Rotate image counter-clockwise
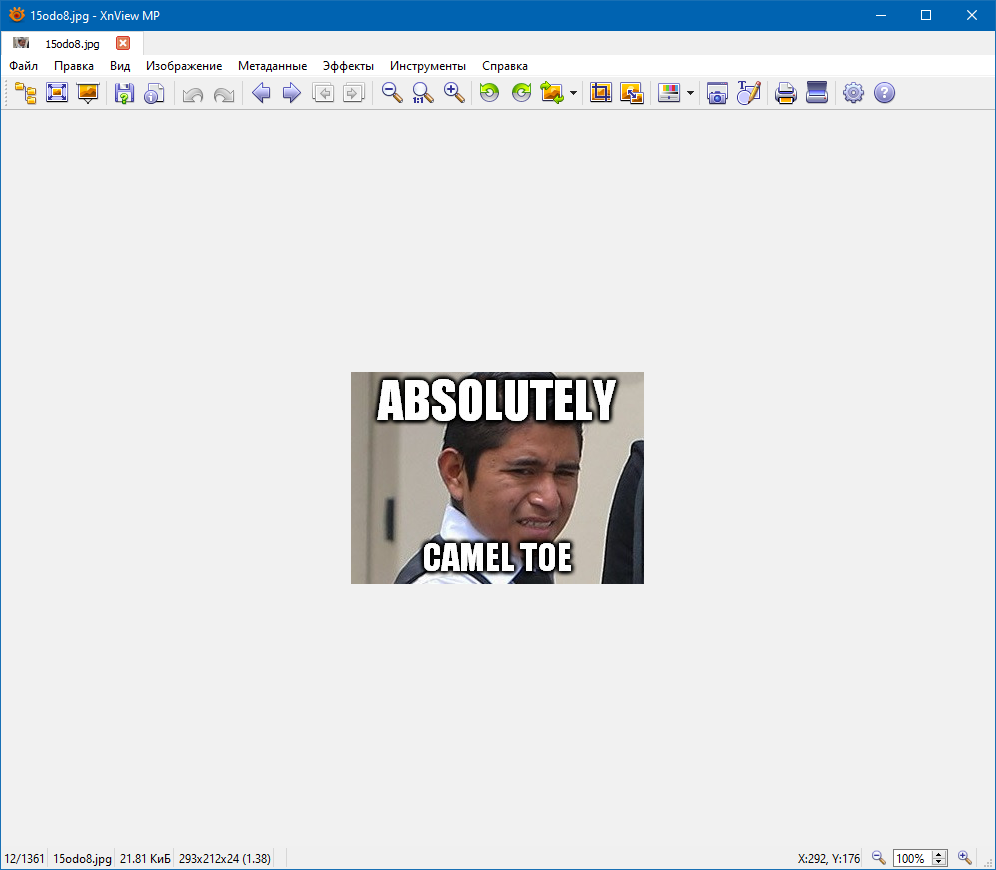This screenshot has height=870, width=996. 489,93
